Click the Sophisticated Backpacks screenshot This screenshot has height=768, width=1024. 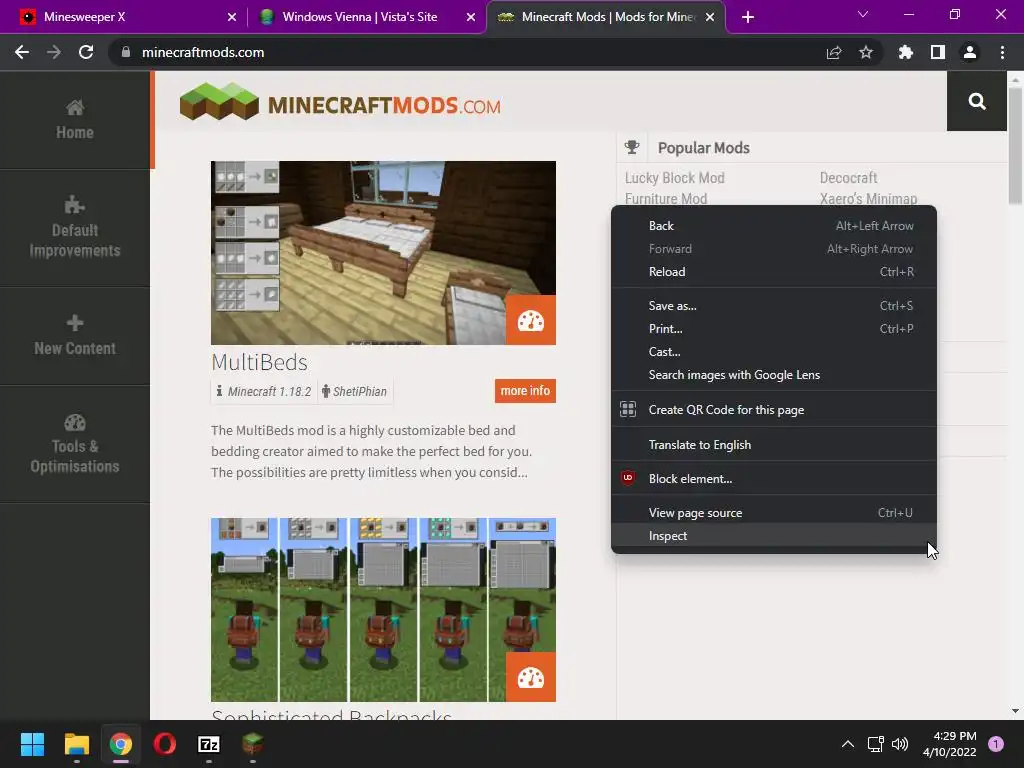click(383, 610)
